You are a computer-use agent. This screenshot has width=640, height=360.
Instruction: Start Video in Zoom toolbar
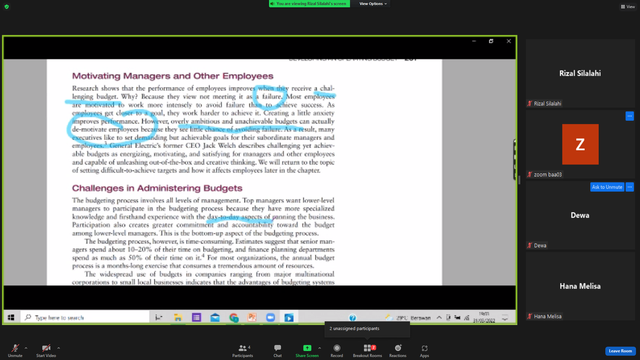point(46,350)
